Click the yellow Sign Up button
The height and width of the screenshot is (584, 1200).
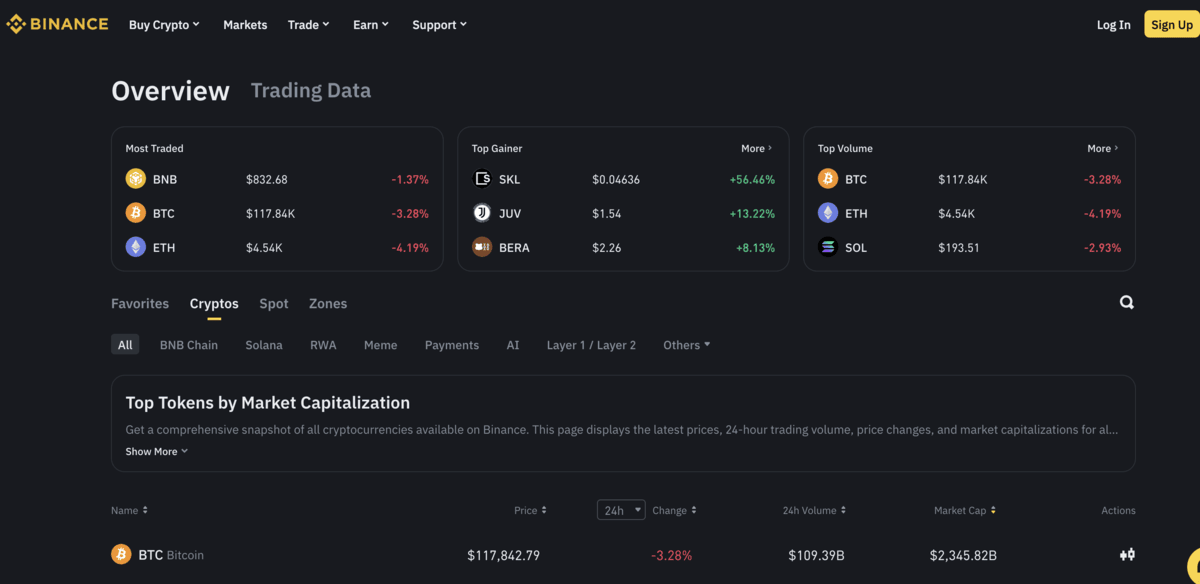(x=1171, y=25)
